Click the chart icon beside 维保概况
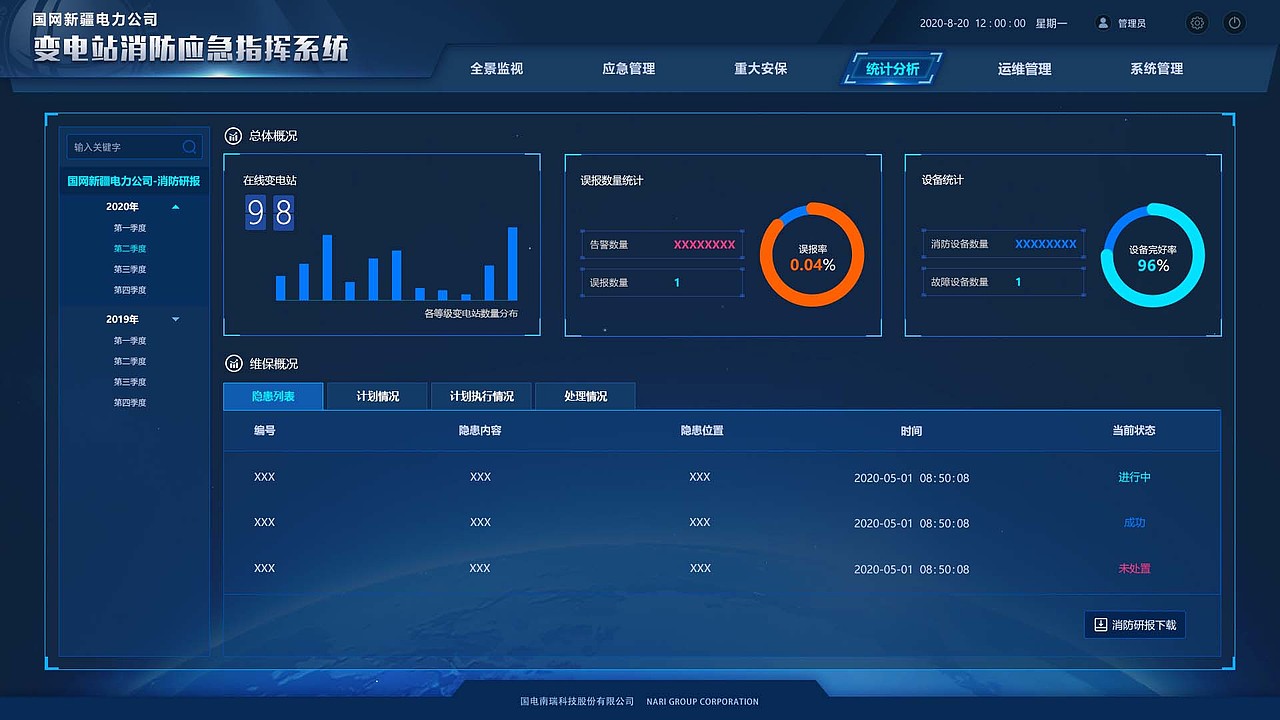This screenshot has width=1280, height=720. pos(232,363)
